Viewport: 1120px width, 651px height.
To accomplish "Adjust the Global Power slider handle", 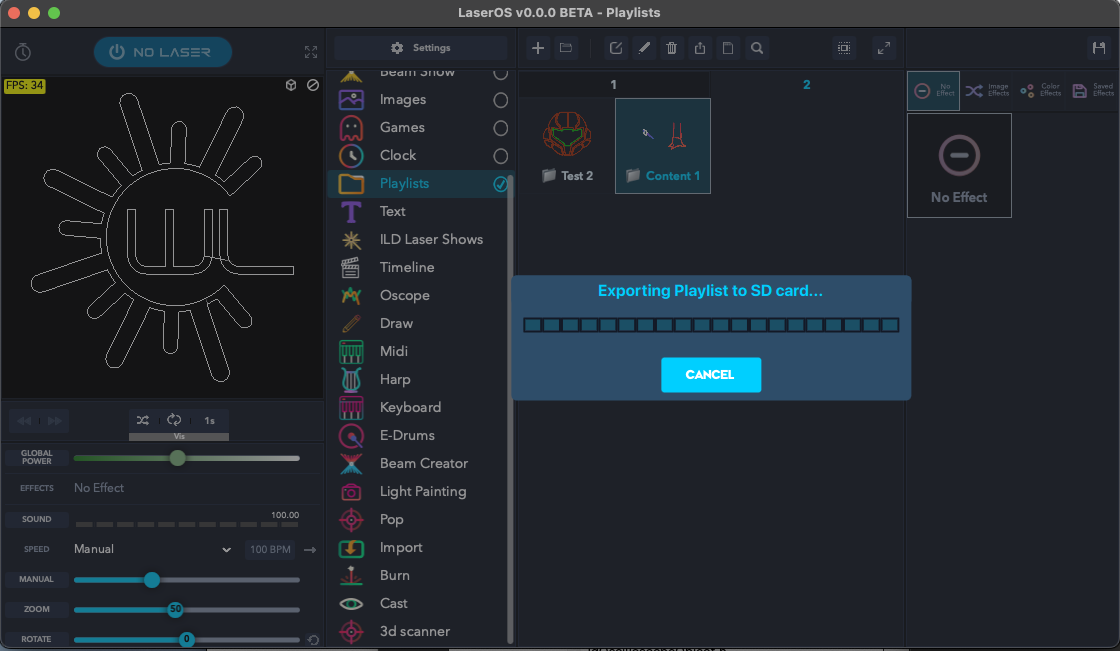I will 178,458.
